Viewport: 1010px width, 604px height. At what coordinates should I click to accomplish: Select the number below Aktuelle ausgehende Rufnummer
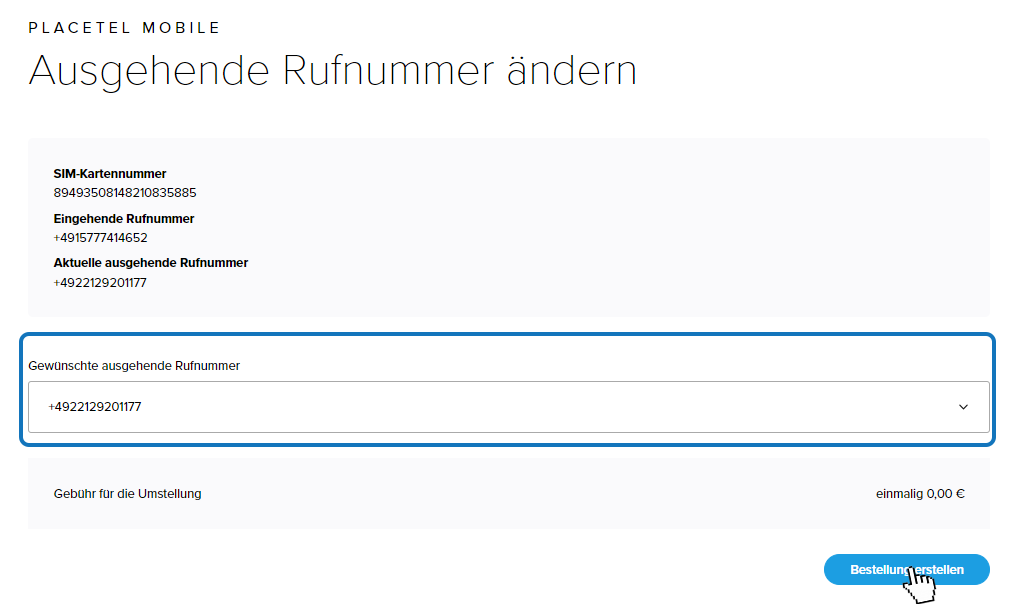click(100, 283)
